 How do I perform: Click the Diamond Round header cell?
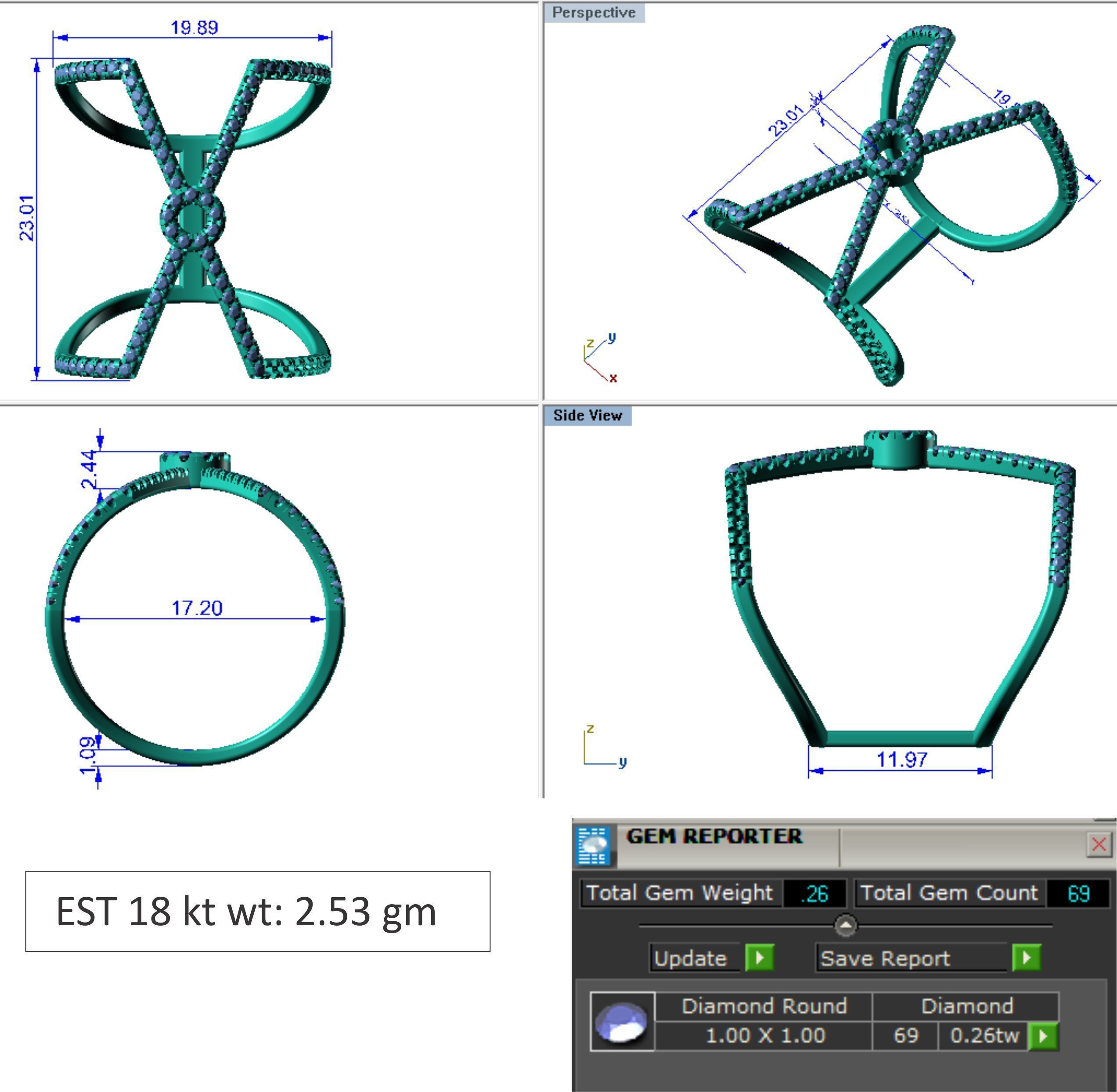pyautogui.click(x=764, y=1006)
